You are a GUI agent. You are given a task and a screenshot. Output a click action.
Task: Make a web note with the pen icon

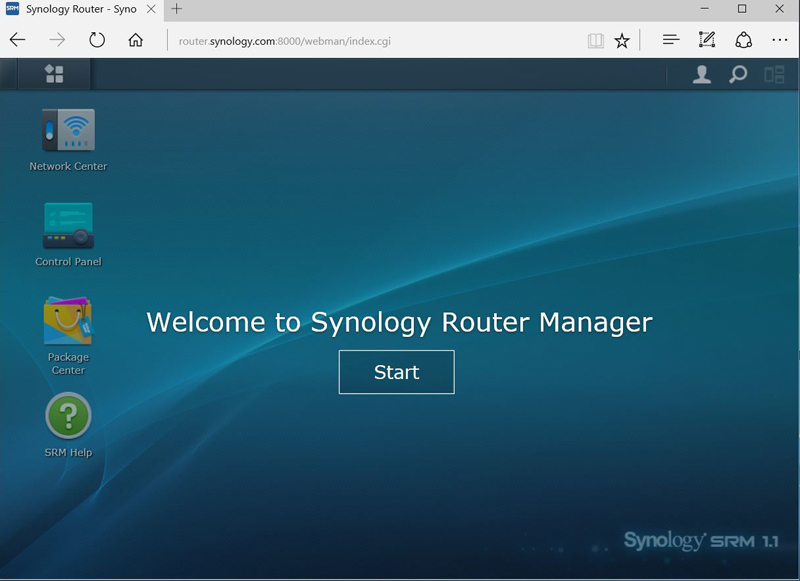coord(707,40)
